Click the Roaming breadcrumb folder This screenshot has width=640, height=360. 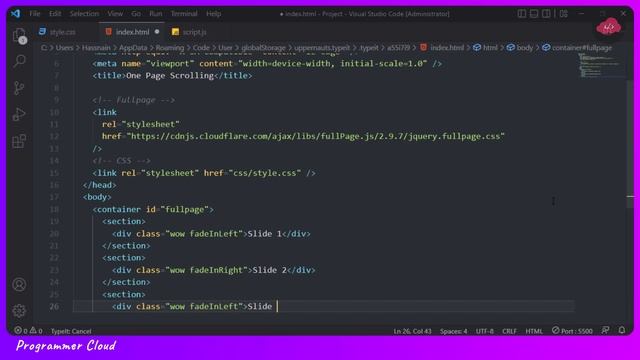[x=170, y=48]
